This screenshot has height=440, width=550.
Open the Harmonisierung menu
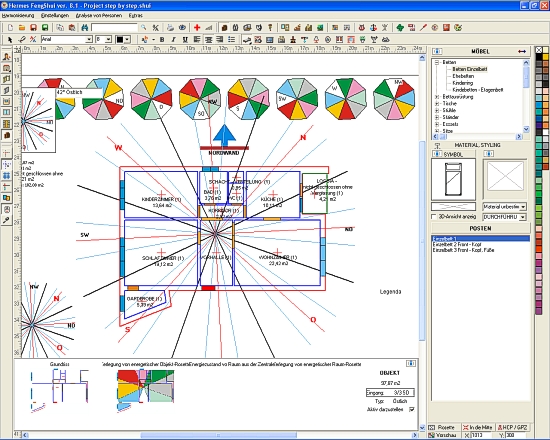pyautogui.click(x=18, y=15)
